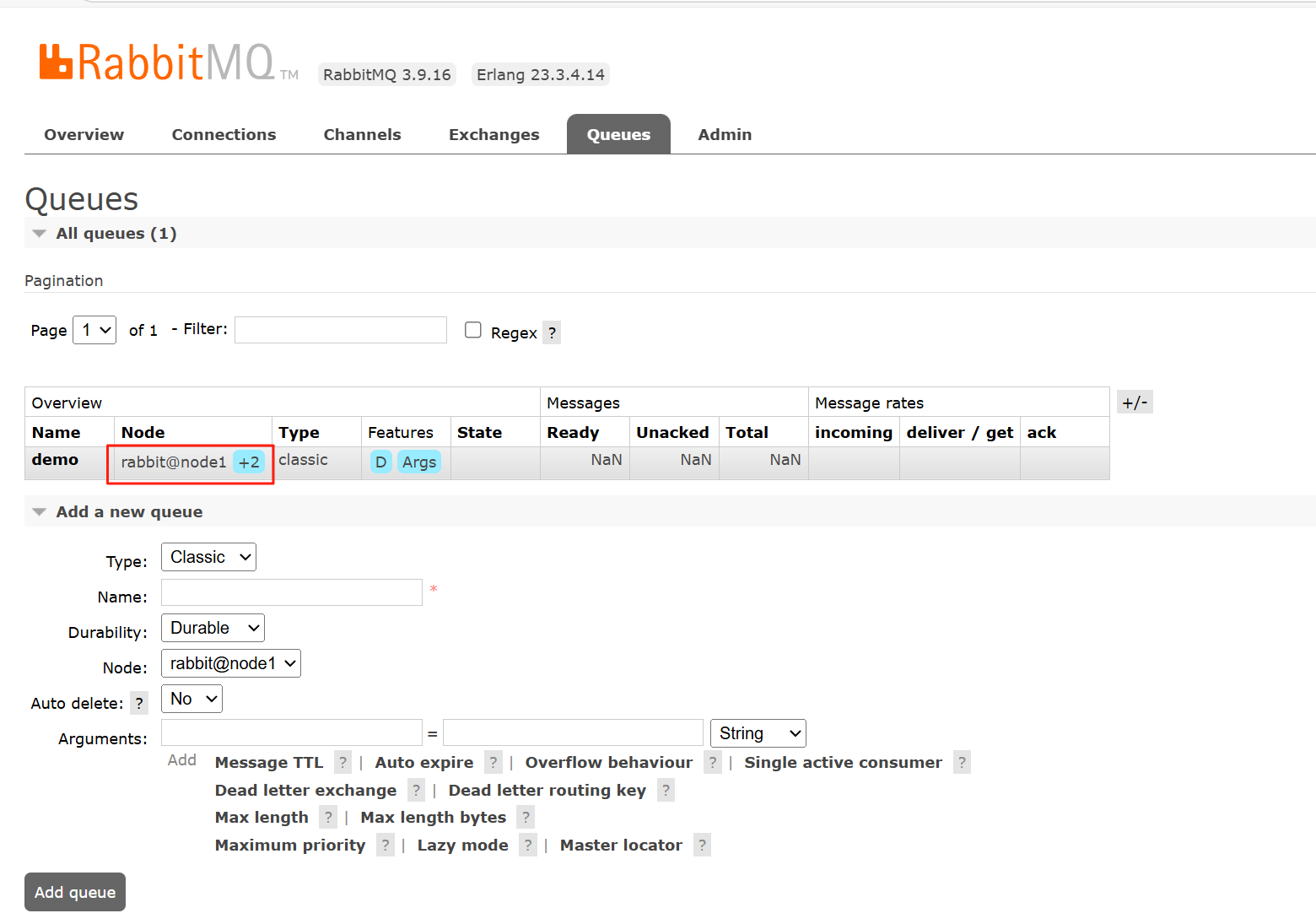The width and height of the screenshot is (1316, 924).
Task: Show help for Dead letter routing key
Action: click(x=666, y=790)
